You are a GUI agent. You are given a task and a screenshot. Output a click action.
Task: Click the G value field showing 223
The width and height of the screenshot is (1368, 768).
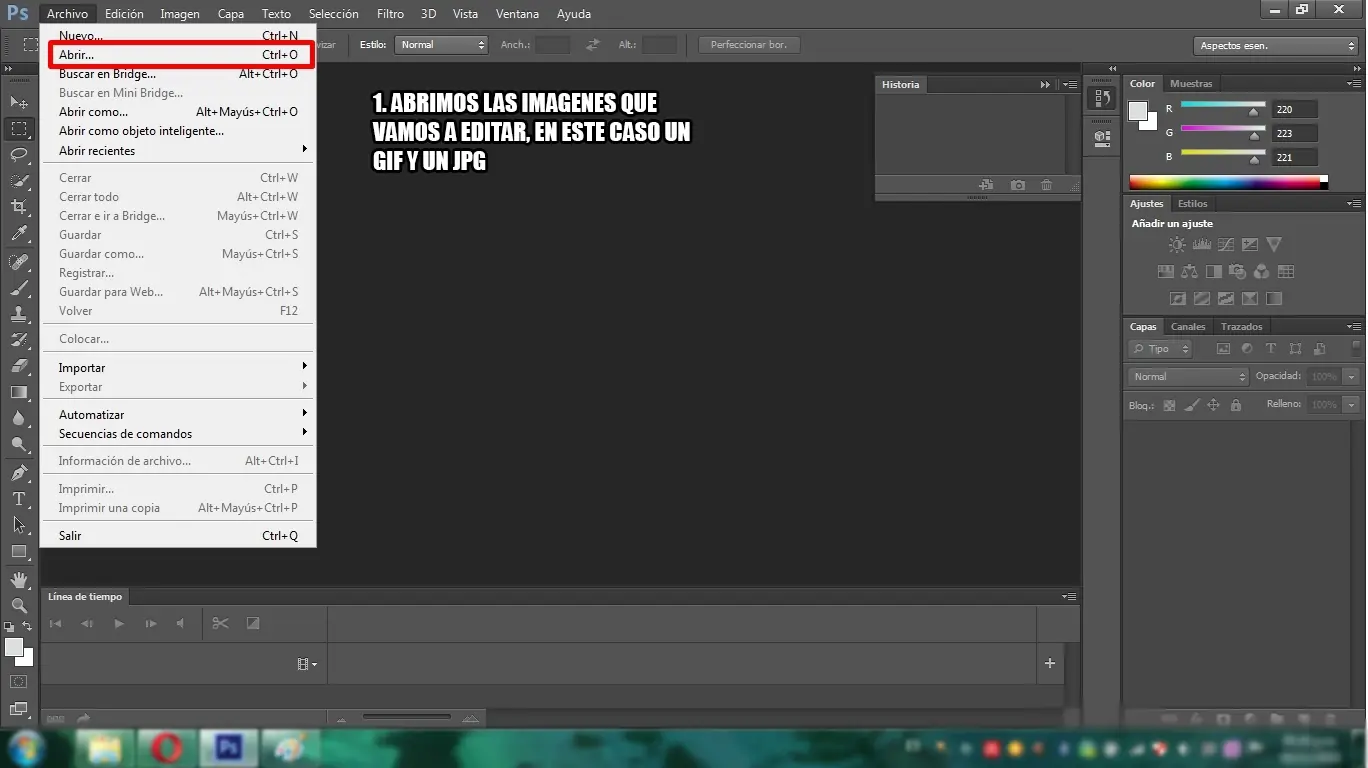(1295, 133)
